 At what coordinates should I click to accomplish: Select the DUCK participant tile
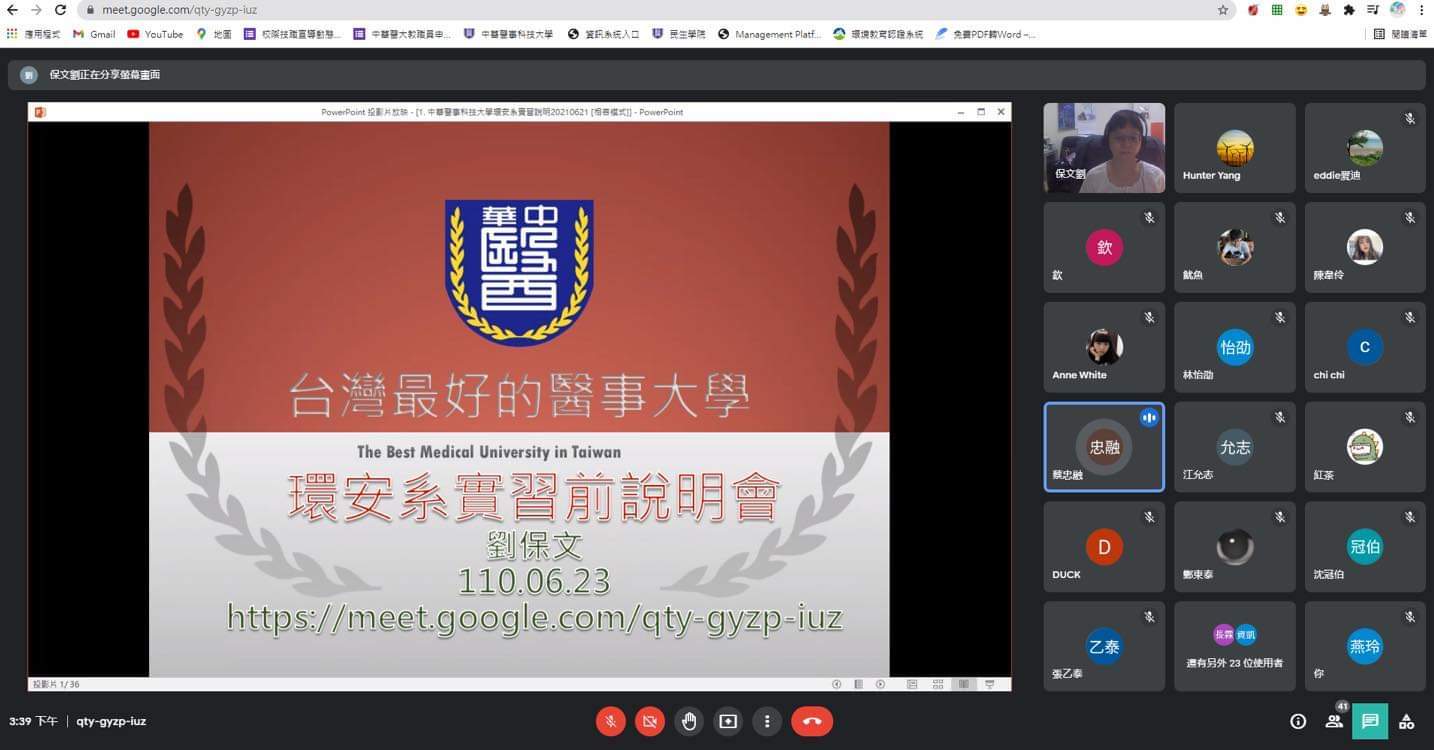[x=1104, y=547]
